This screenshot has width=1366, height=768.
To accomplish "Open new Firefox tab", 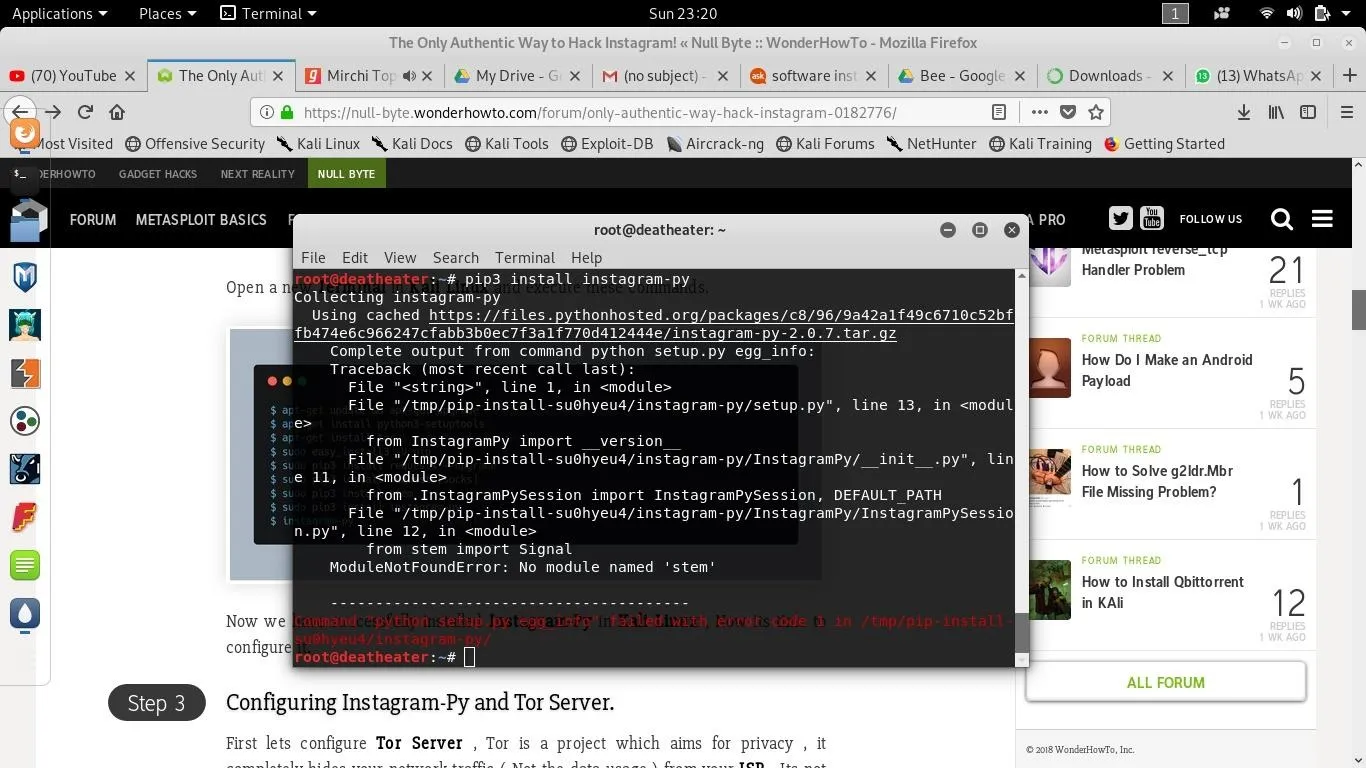I will pos(1350,75).
